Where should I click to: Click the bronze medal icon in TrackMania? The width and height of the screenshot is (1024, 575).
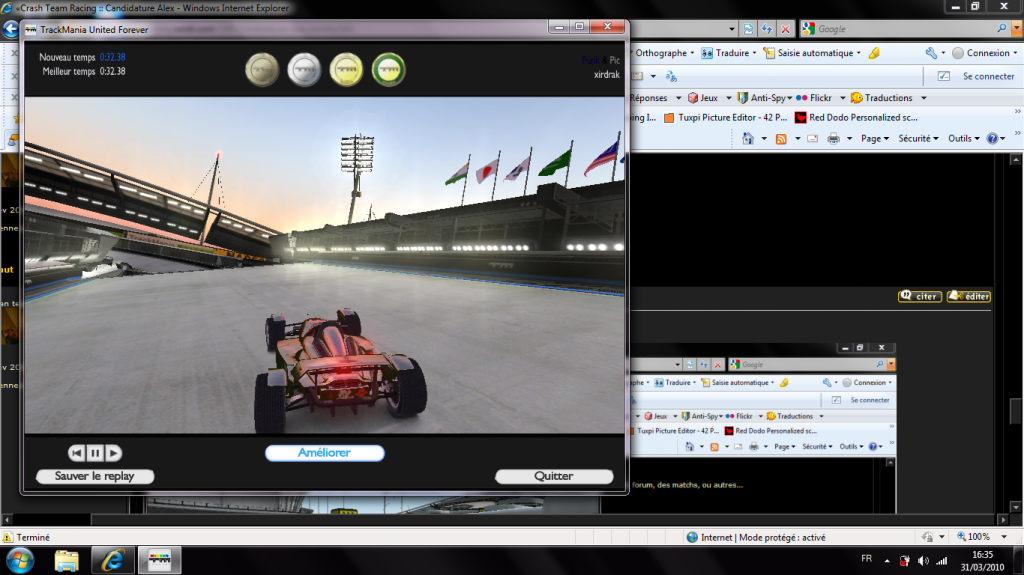(x=262, y=69)
